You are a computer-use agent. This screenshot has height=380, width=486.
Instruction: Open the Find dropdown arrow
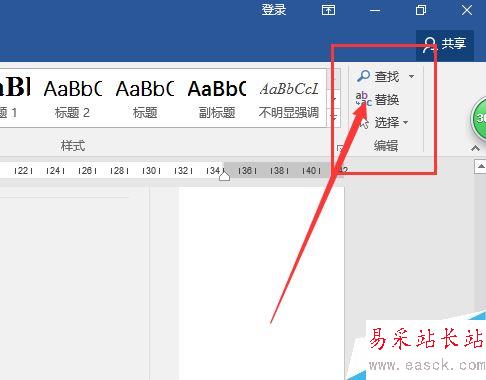tap(412, 76)
